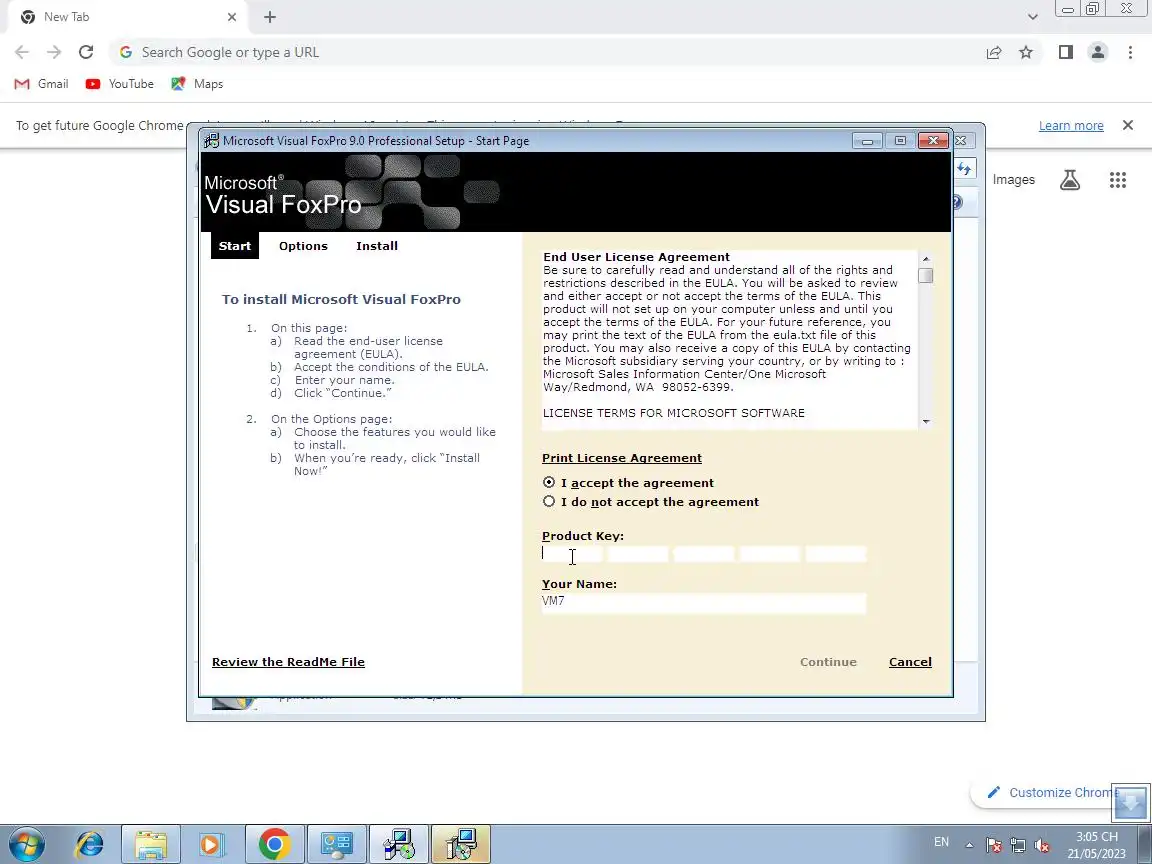This screenshot has width=1152, height=864.
Task: Open network tray icon
Action: pyautogui.click(x=1018, y=845)
